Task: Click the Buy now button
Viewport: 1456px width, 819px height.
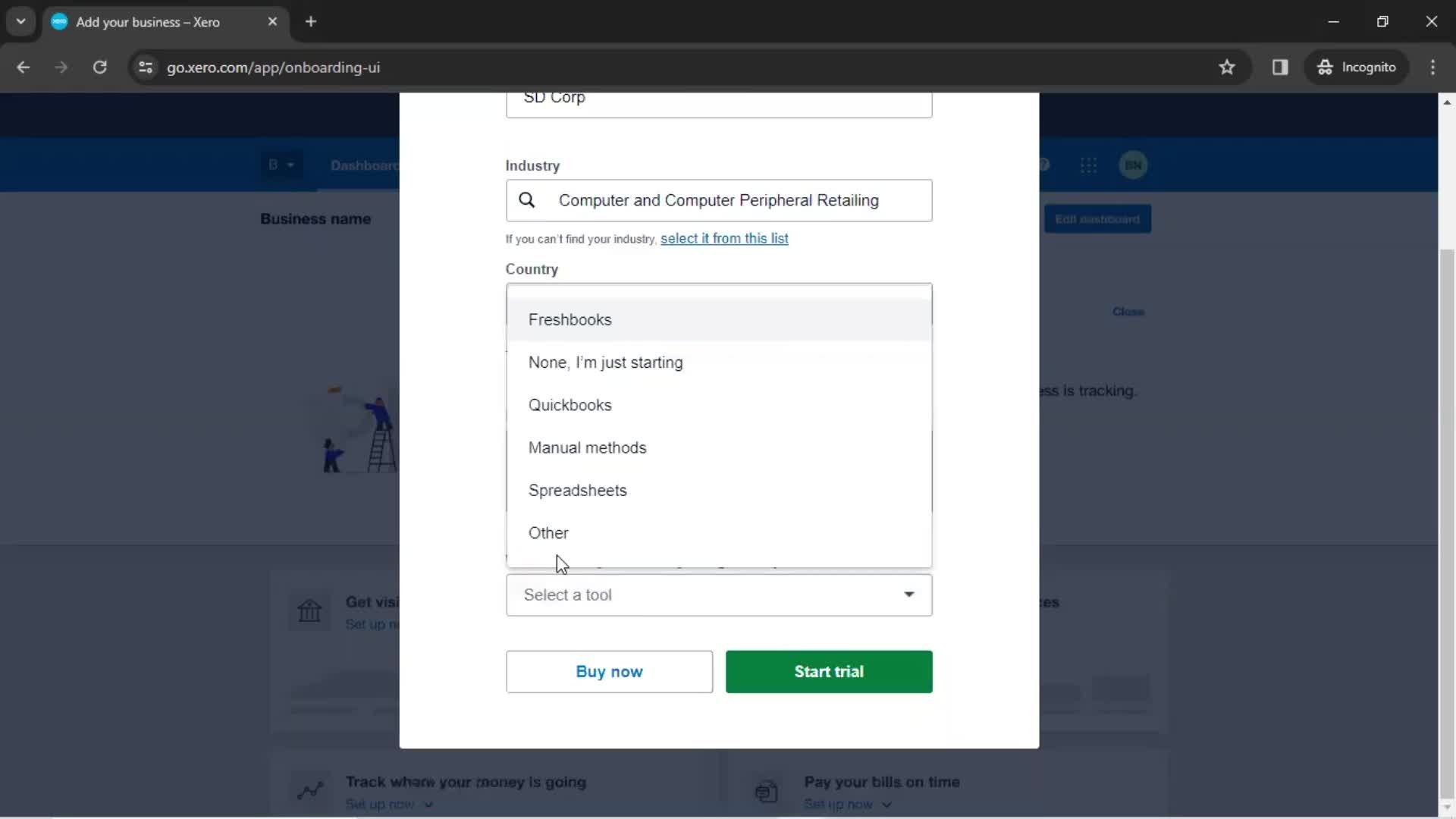Action: (609, 671)
